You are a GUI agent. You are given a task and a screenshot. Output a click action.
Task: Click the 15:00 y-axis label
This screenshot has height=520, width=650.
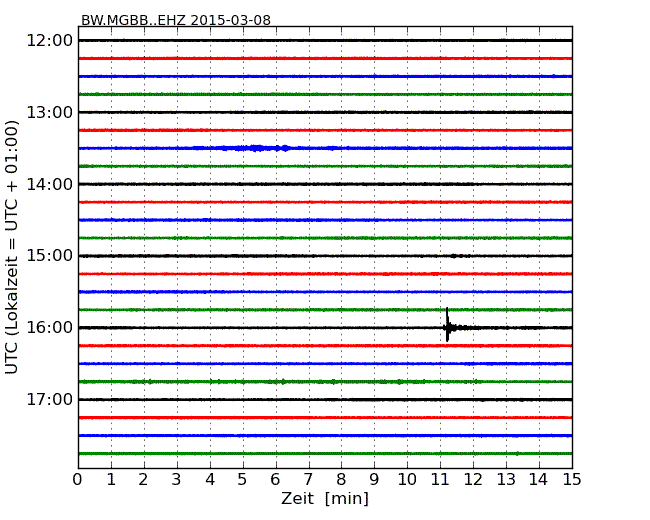pyautogui.click(x=50, y=256)
